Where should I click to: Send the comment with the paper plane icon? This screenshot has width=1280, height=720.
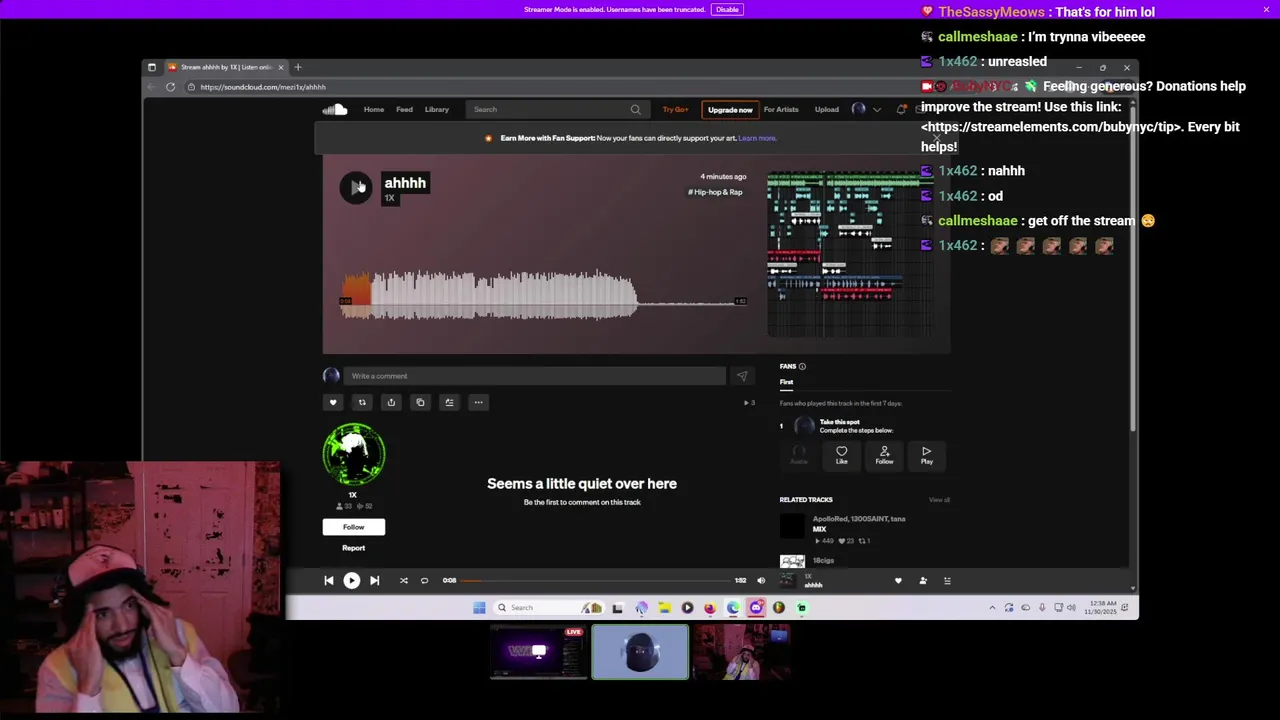[x=741, y=376]
